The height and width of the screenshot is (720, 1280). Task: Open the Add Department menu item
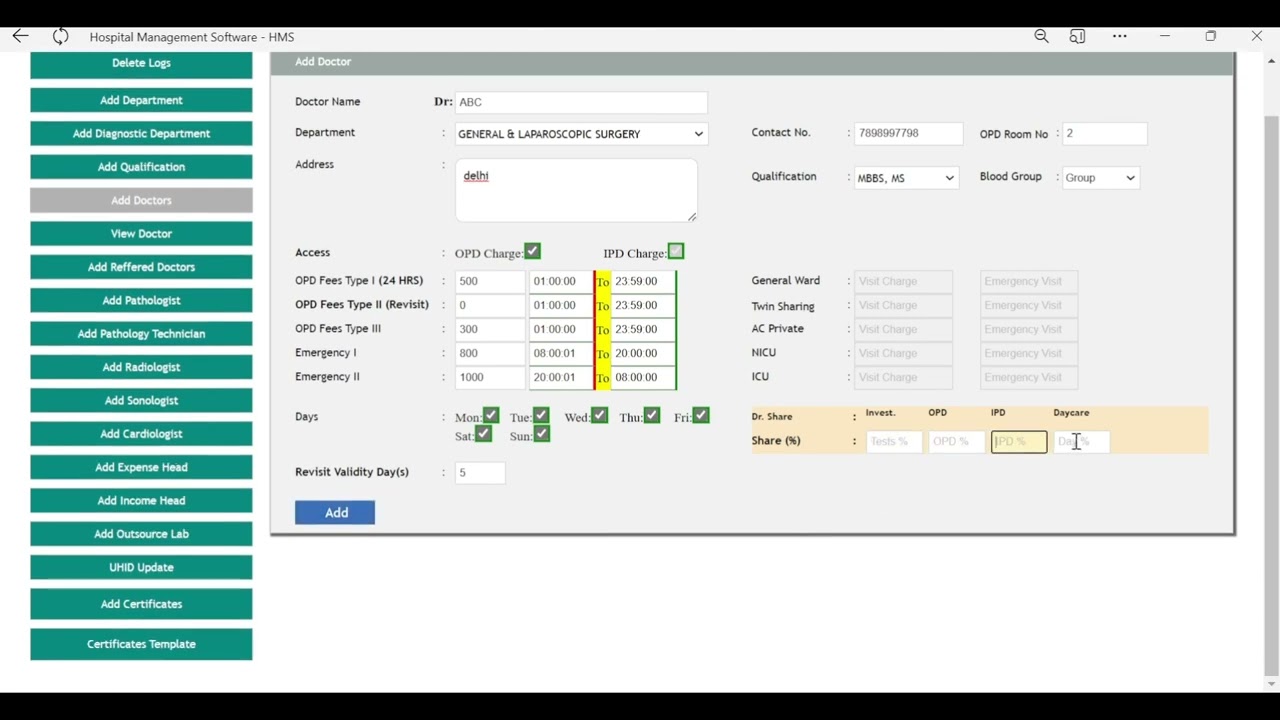pyautogui.click(x=141, y=100)
